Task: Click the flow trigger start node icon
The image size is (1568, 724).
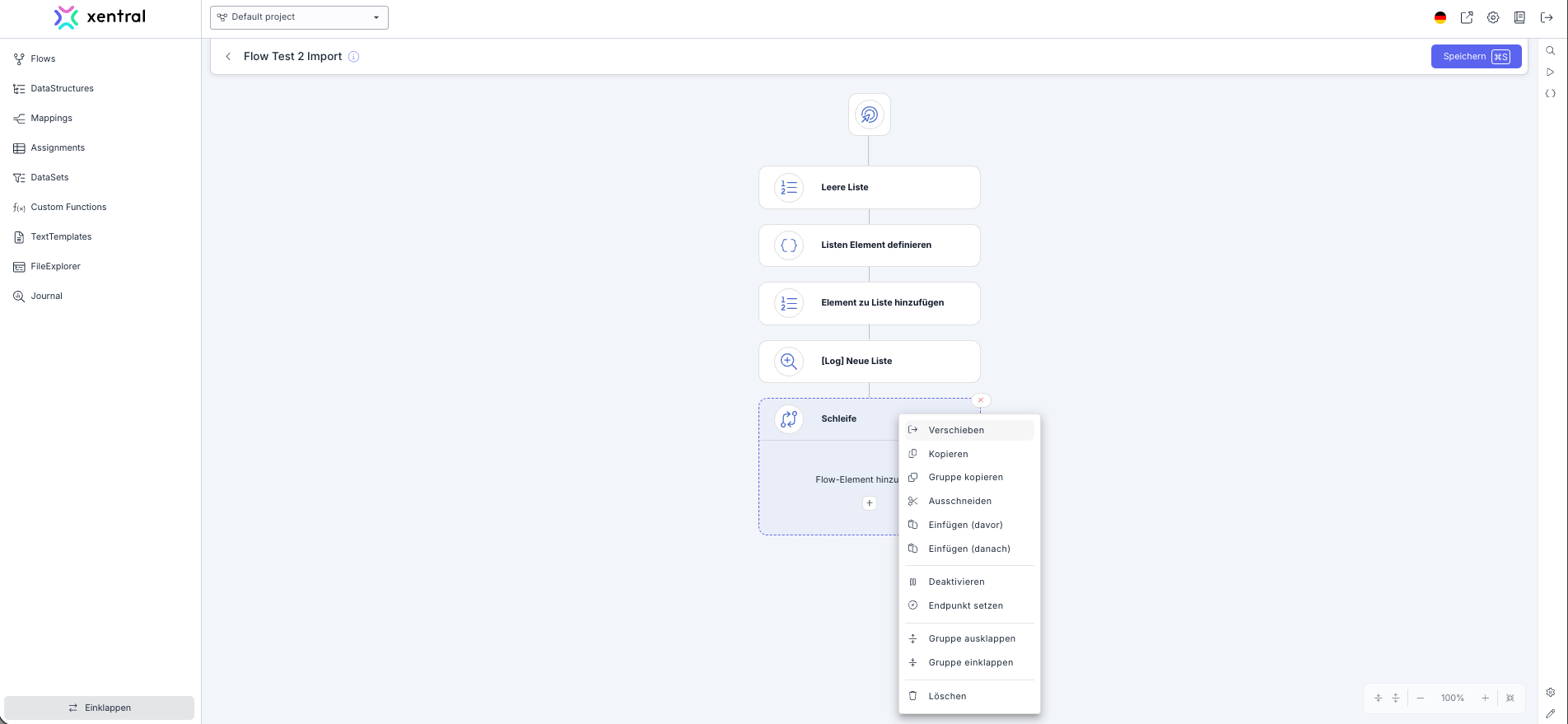Action: (869, 114)
